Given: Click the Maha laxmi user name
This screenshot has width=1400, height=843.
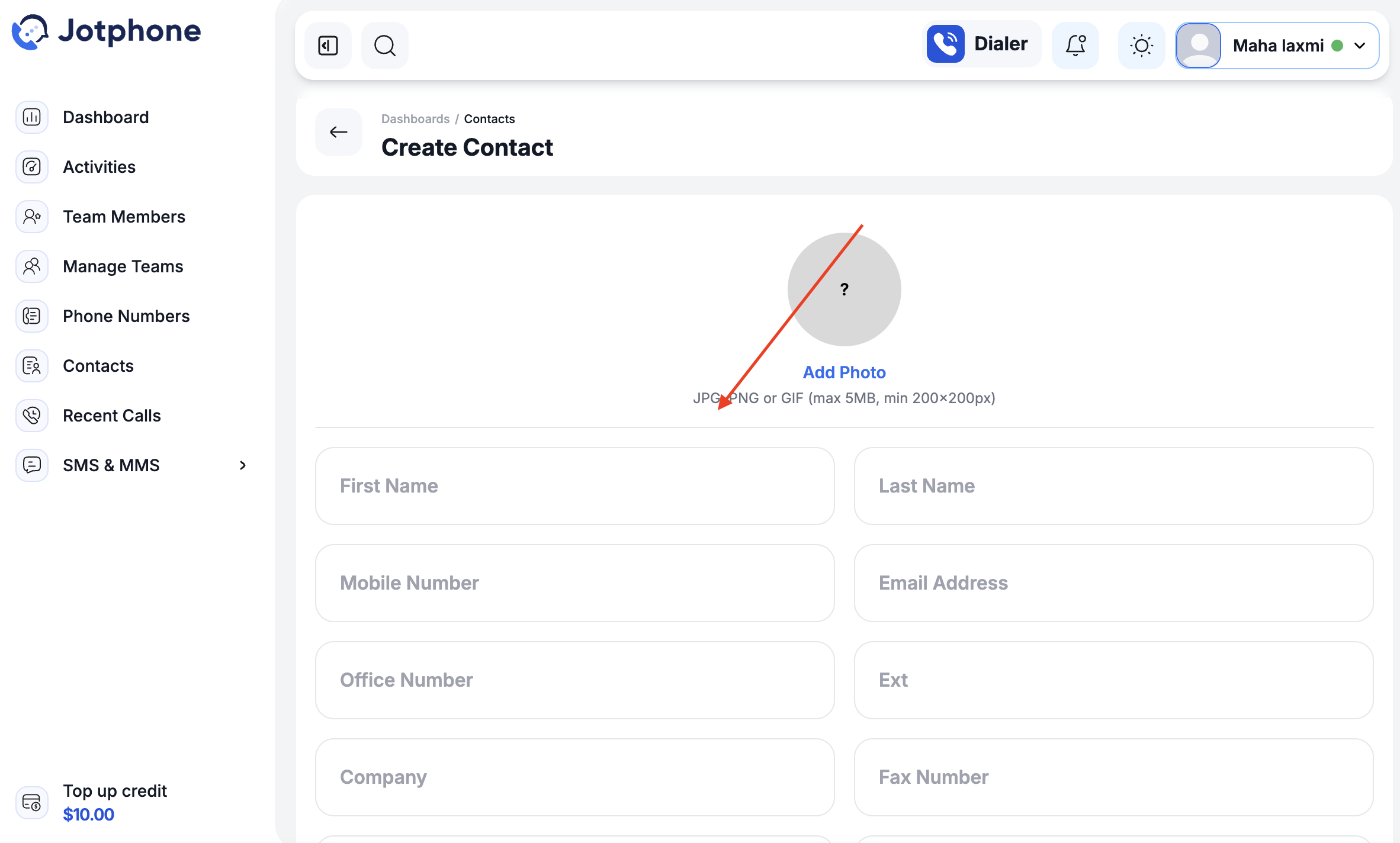Looking at the screenshot, I should pos(1278,46).
